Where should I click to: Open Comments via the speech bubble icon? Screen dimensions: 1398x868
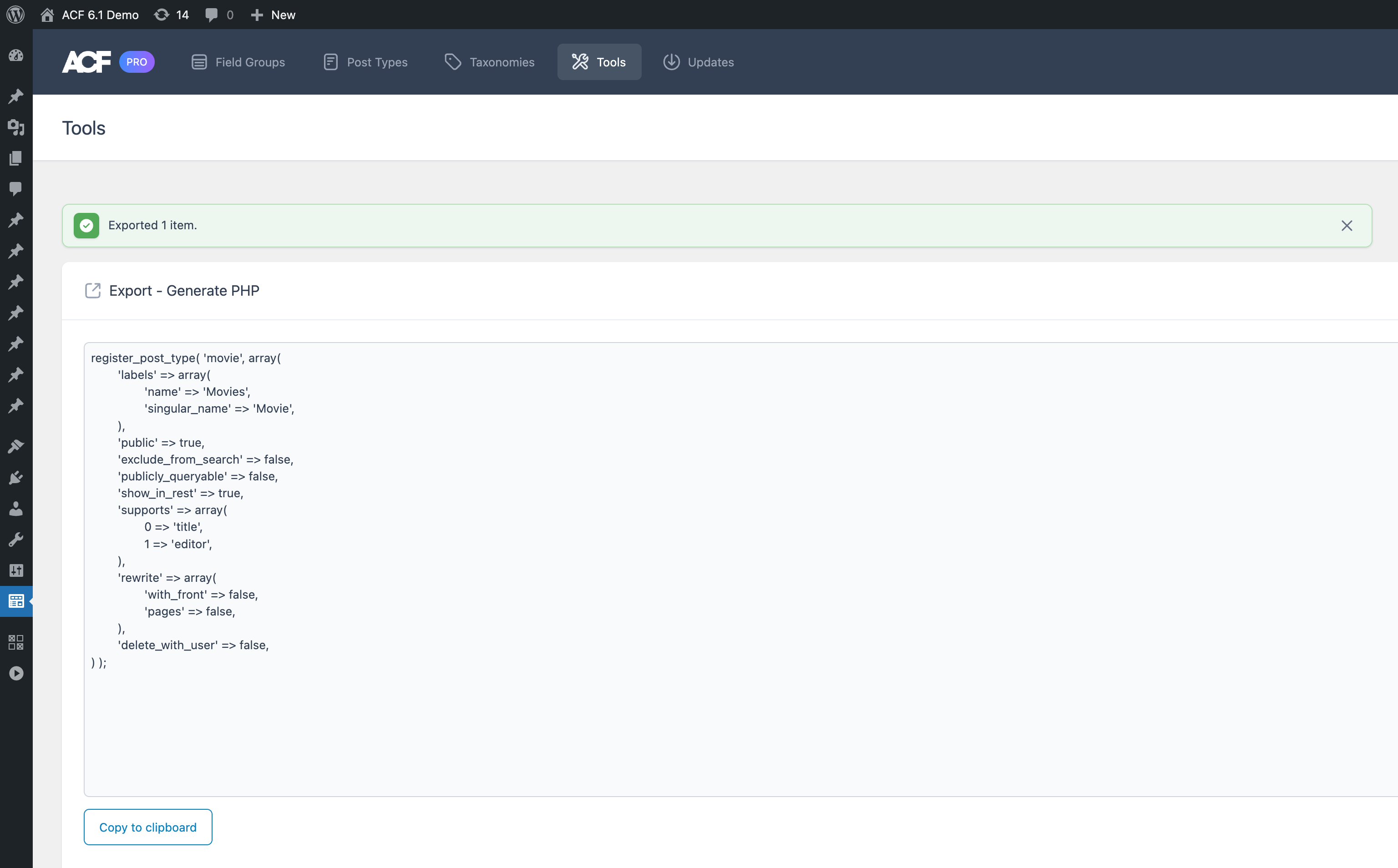coord(16,189)
